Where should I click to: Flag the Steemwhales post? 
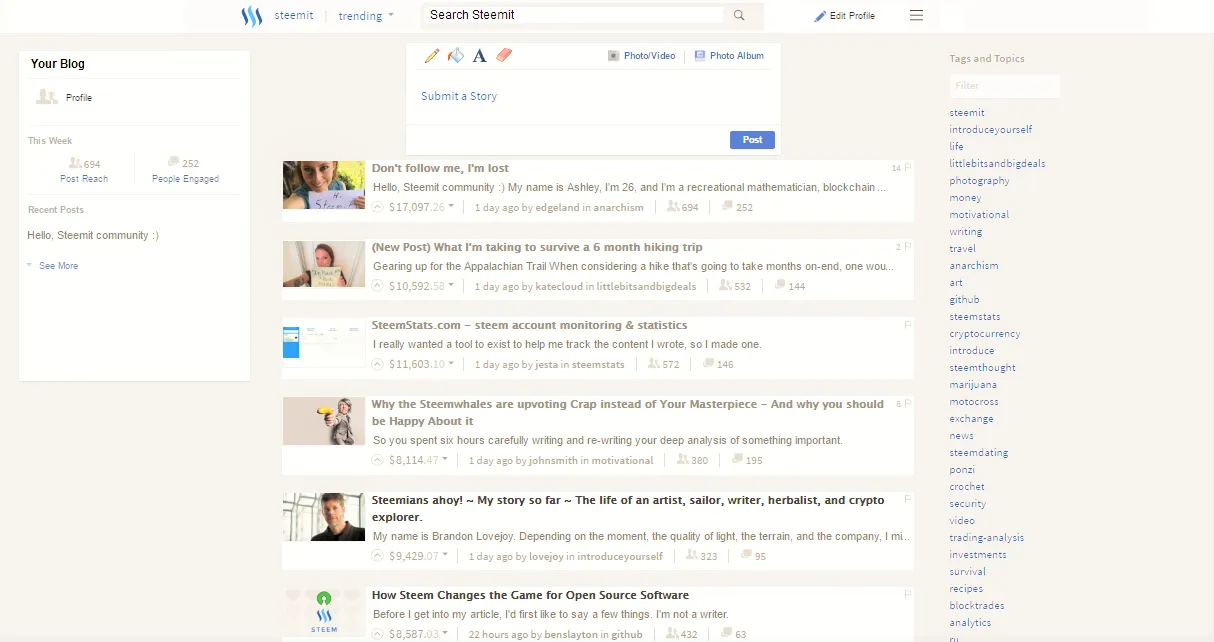pos(908,404)
